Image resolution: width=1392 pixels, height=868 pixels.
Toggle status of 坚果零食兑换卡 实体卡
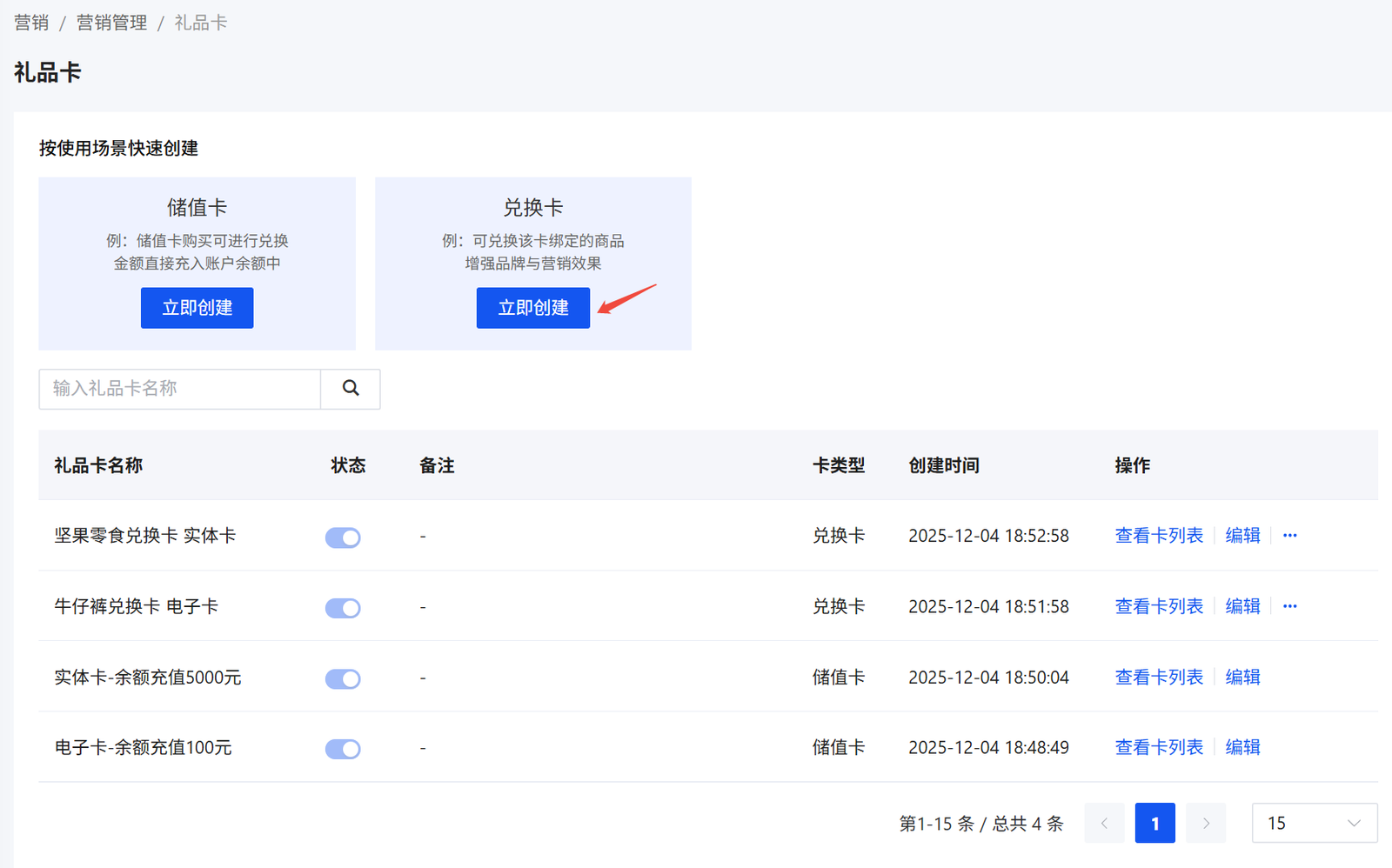pyautogui.click(x=343, y=537)
